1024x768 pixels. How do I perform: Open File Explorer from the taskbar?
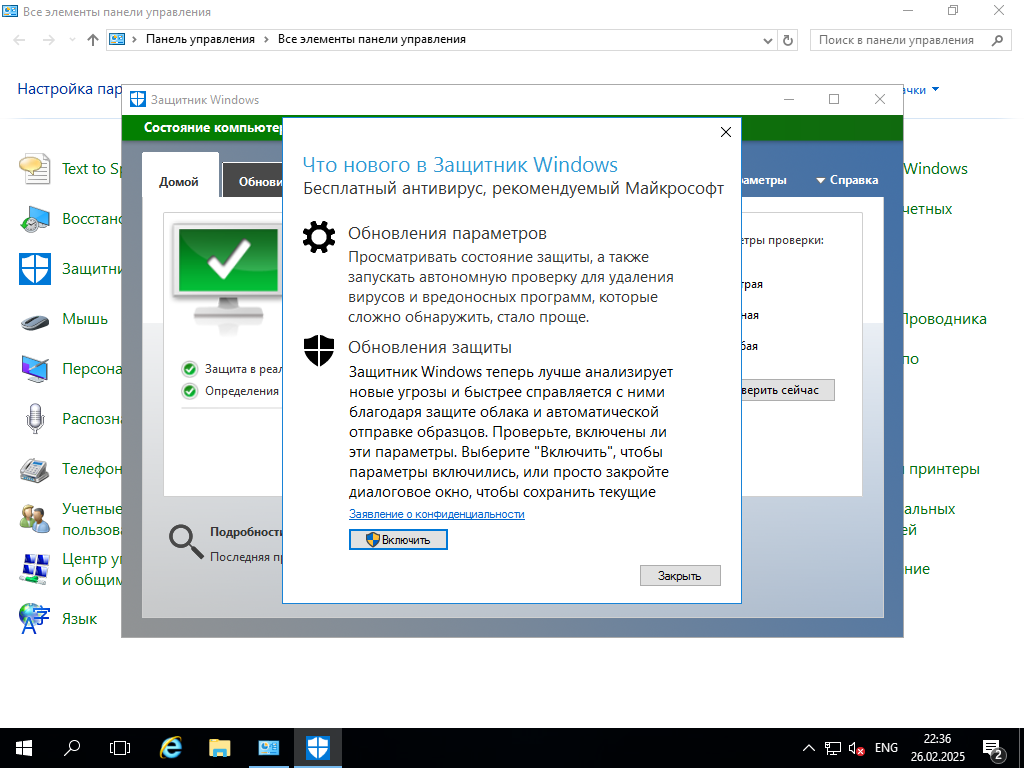[x=219, y=748]
